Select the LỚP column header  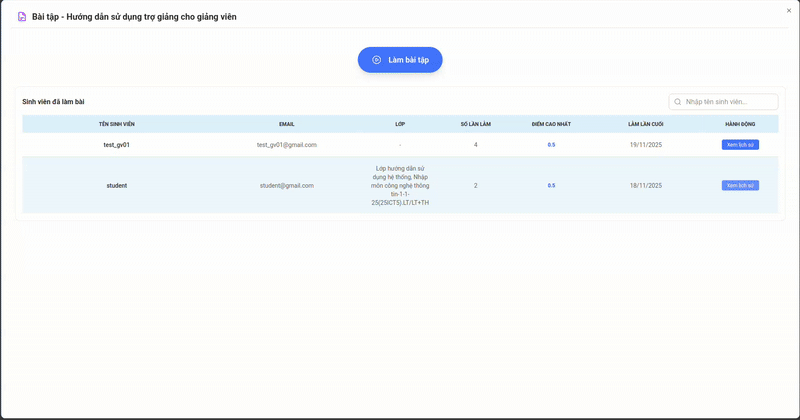pos(400,124)
